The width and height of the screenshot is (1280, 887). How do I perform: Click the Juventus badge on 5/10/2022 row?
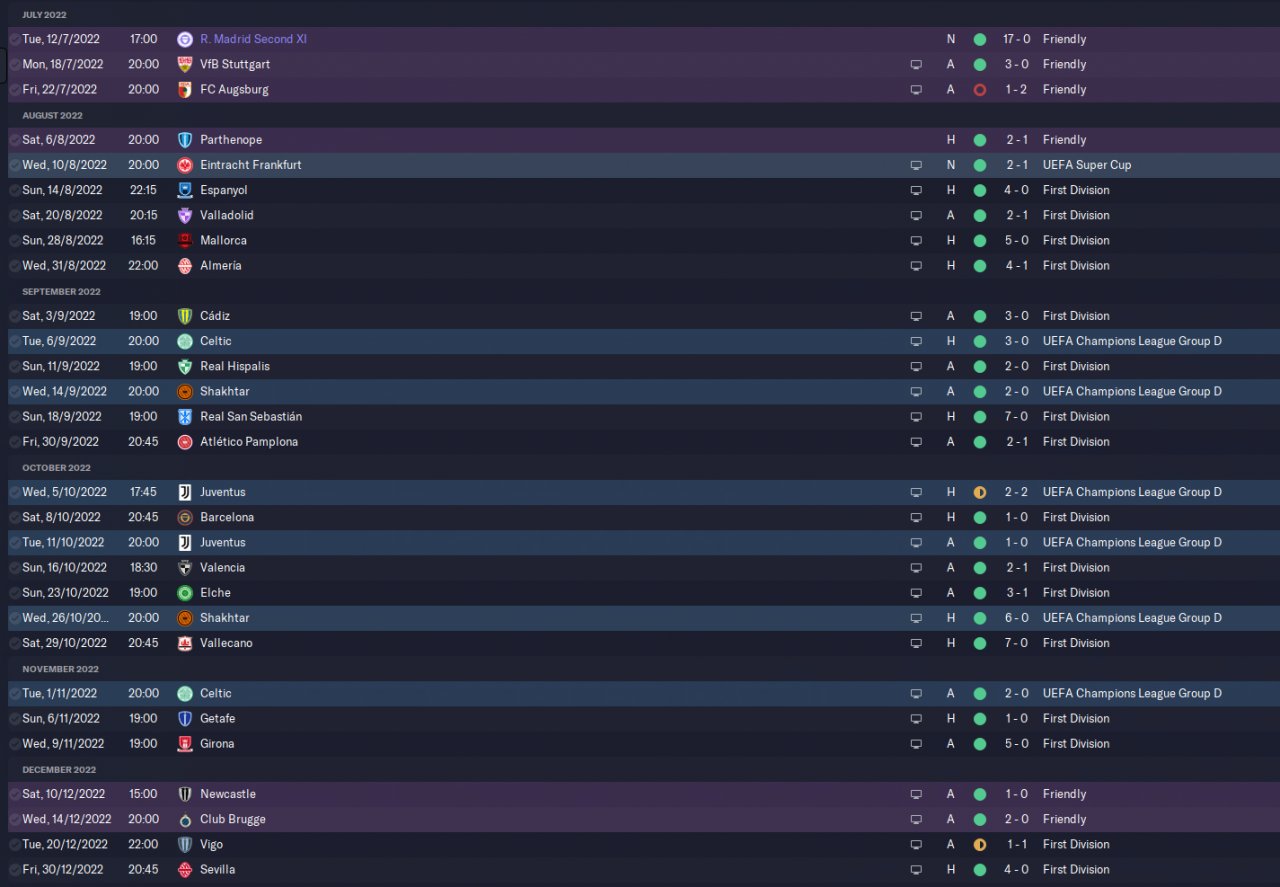(184, 492)
